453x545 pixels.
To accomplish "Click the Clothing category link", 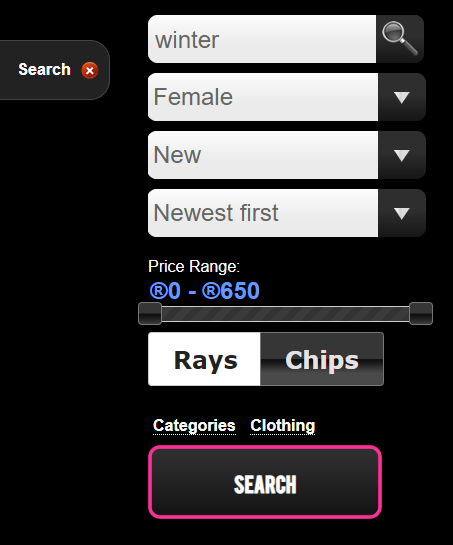I will (283, 425).
